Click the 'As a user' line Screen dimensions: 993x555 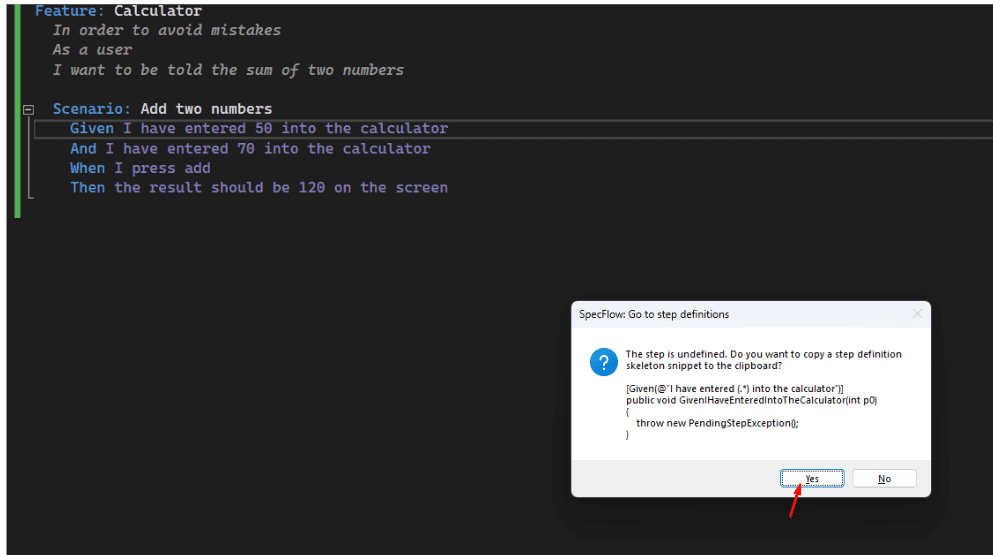coord(92,49)
